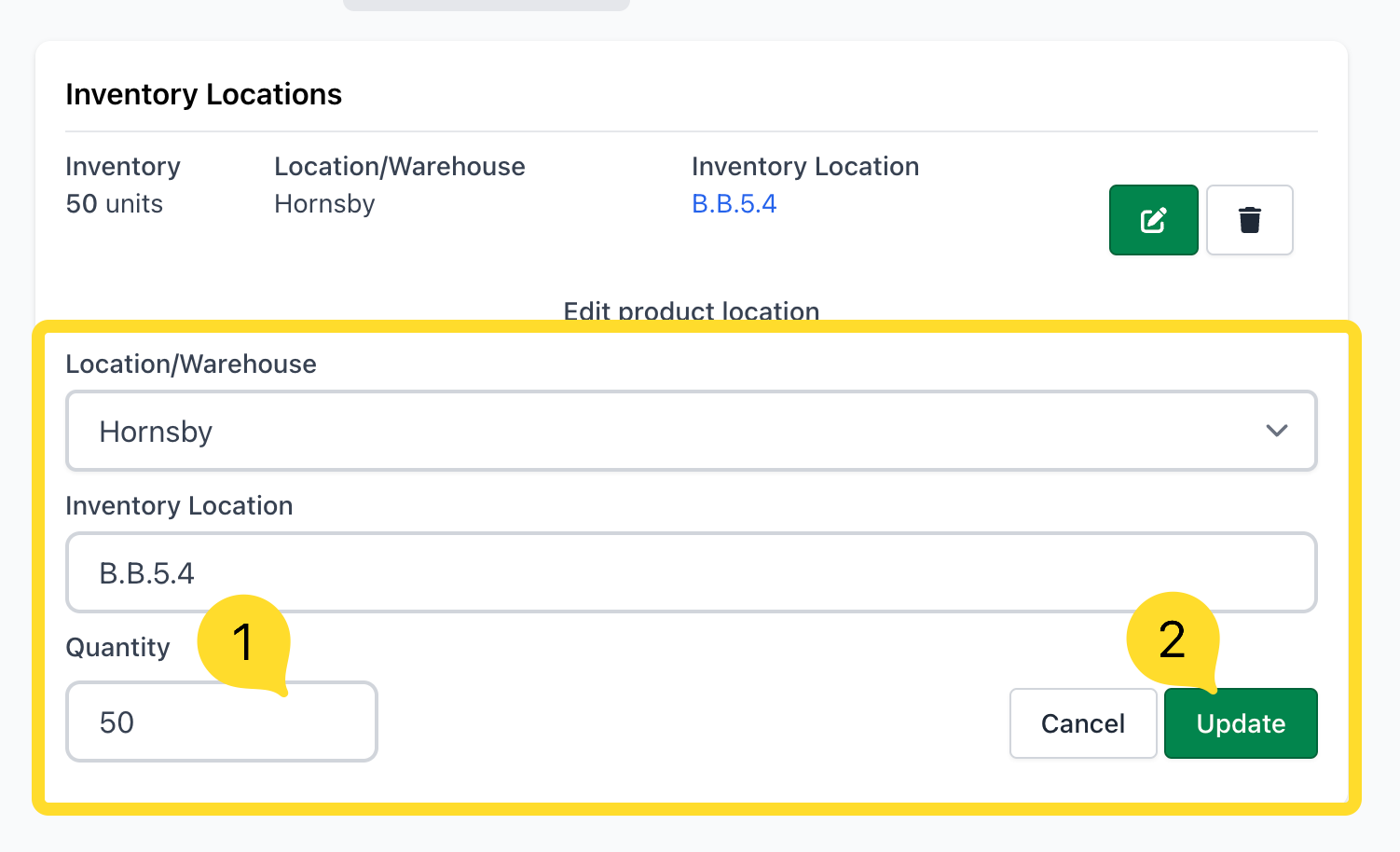Click the Inventory Location label above text field
Image resolution: width=1400 pixels, height=852 pixels.
point(179,506)
